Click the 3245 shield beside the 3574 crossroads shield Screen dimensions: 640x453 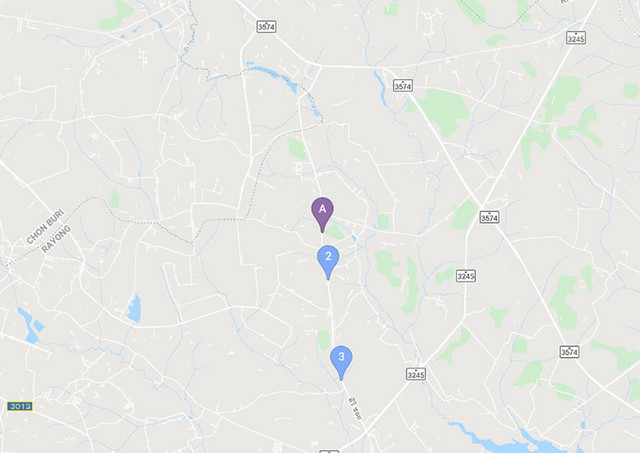point(466,276)
